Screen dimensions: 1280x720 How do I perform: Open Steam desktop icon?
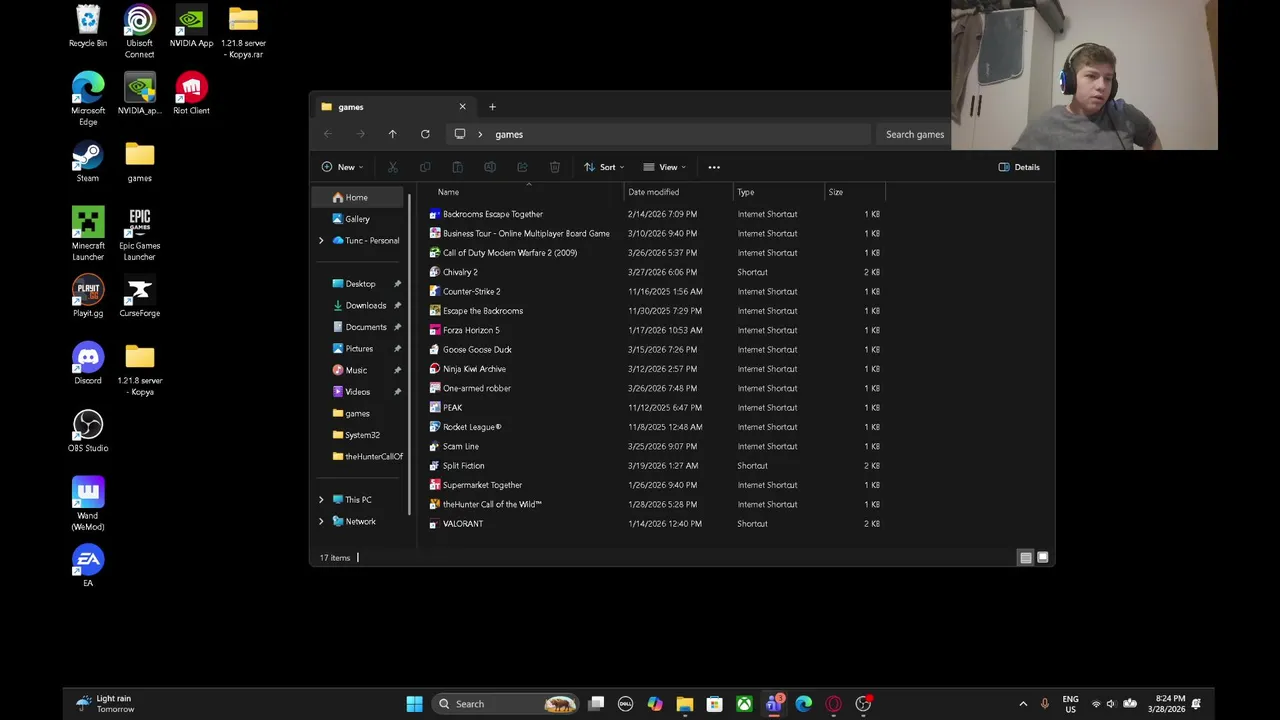point(88,162)
